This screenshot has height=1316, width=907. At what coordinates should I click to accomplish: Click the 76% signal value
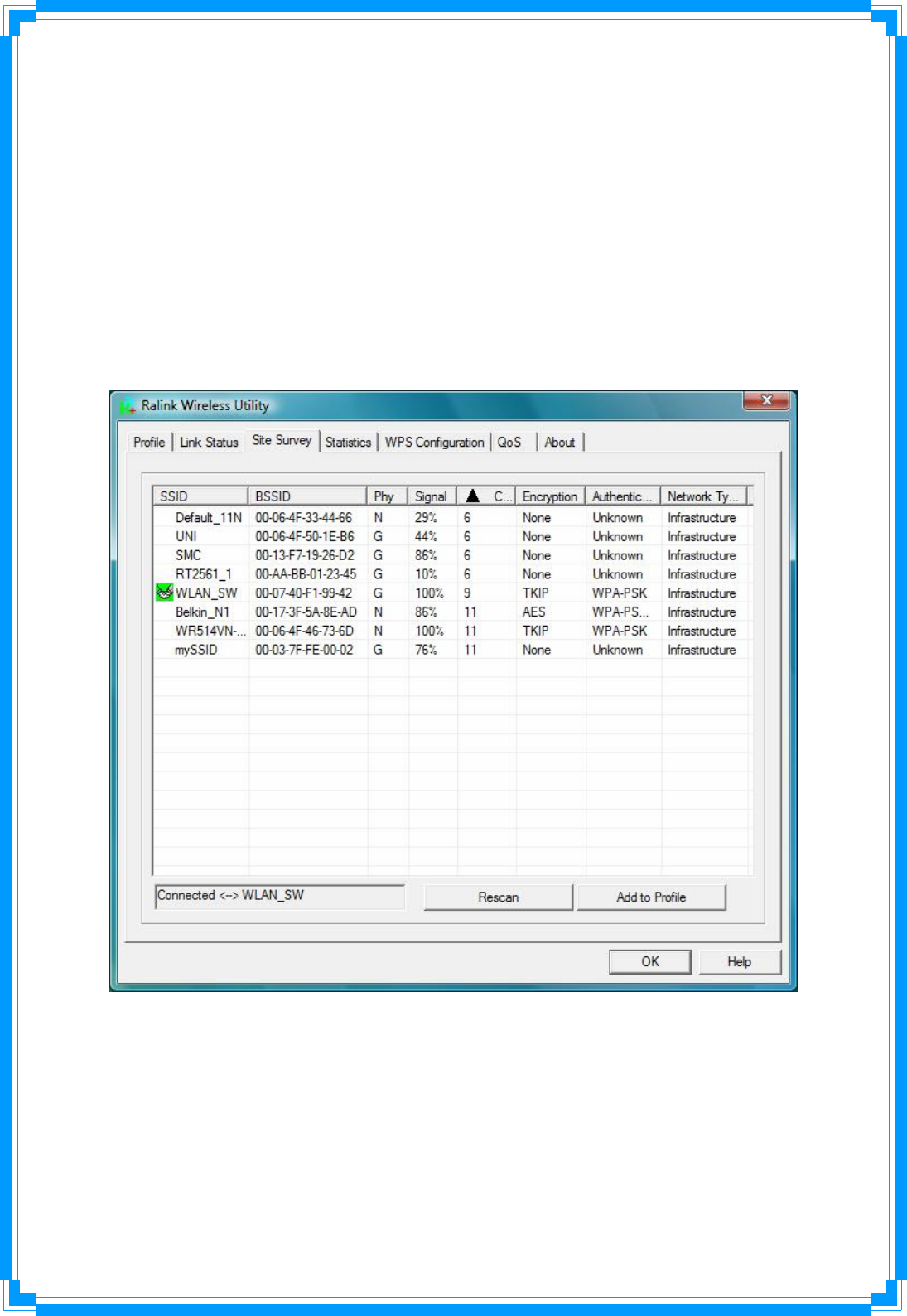point(426,650)
